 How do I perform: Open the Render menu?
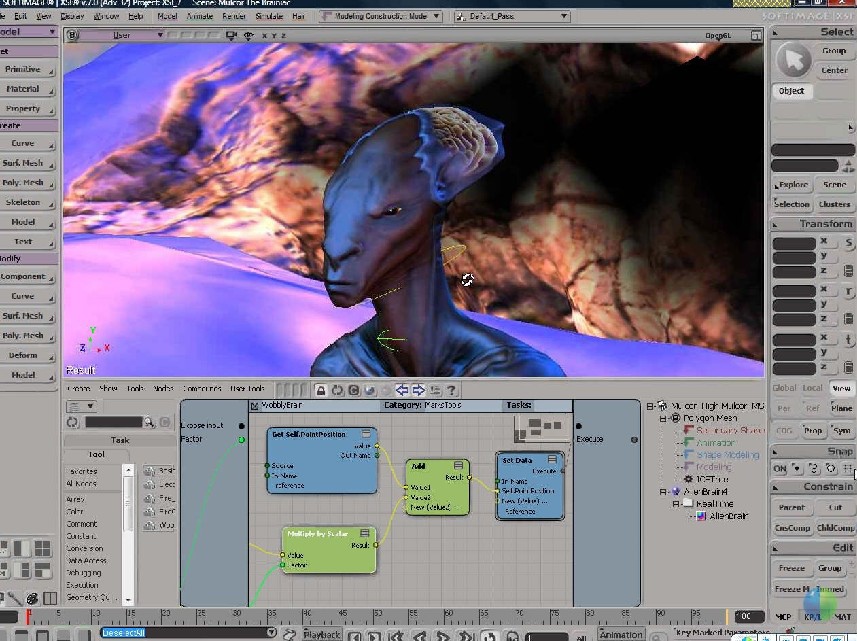point(234,16)
